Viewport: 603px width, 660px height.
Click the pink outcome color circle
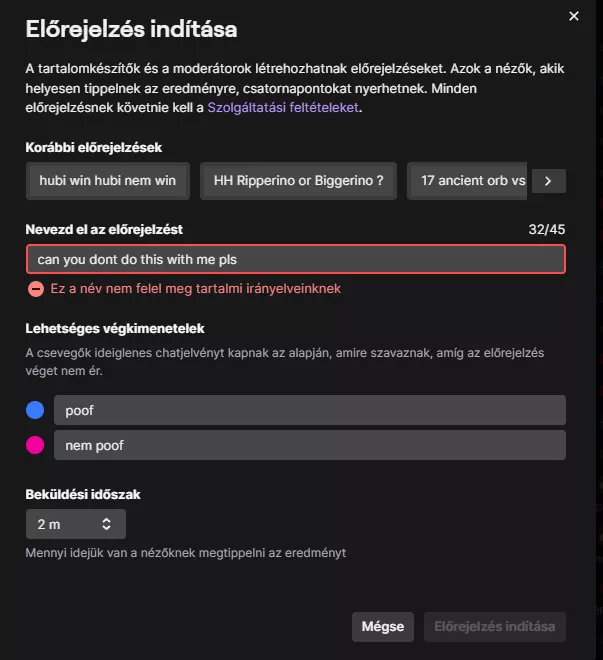tap(36, 445)
